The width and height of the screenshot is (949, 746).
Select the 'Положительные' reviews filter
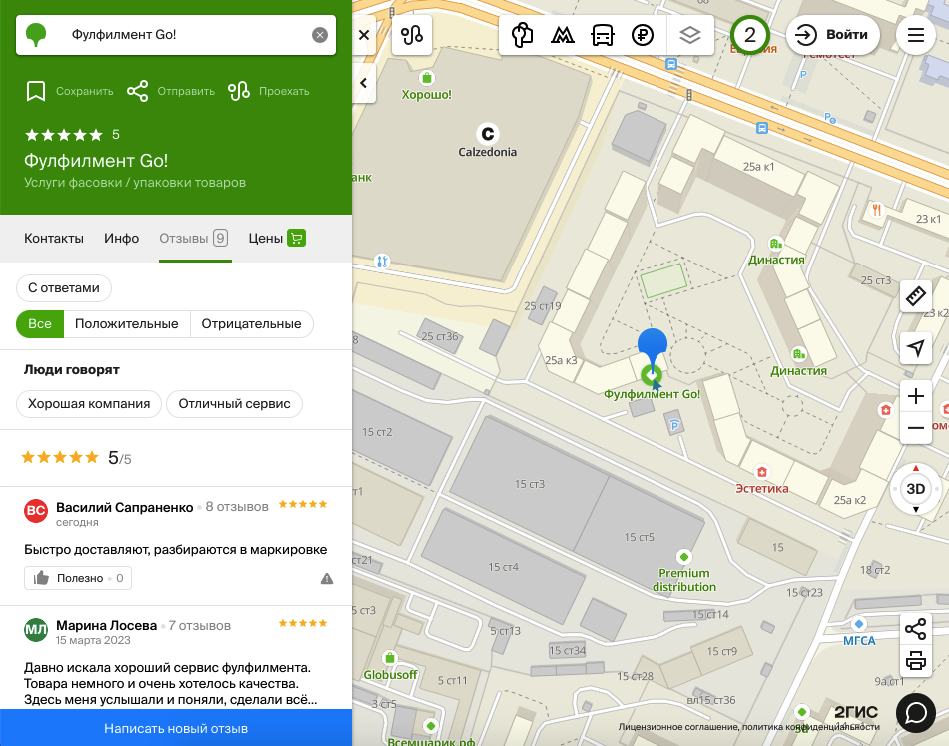(x=126, y=324)
